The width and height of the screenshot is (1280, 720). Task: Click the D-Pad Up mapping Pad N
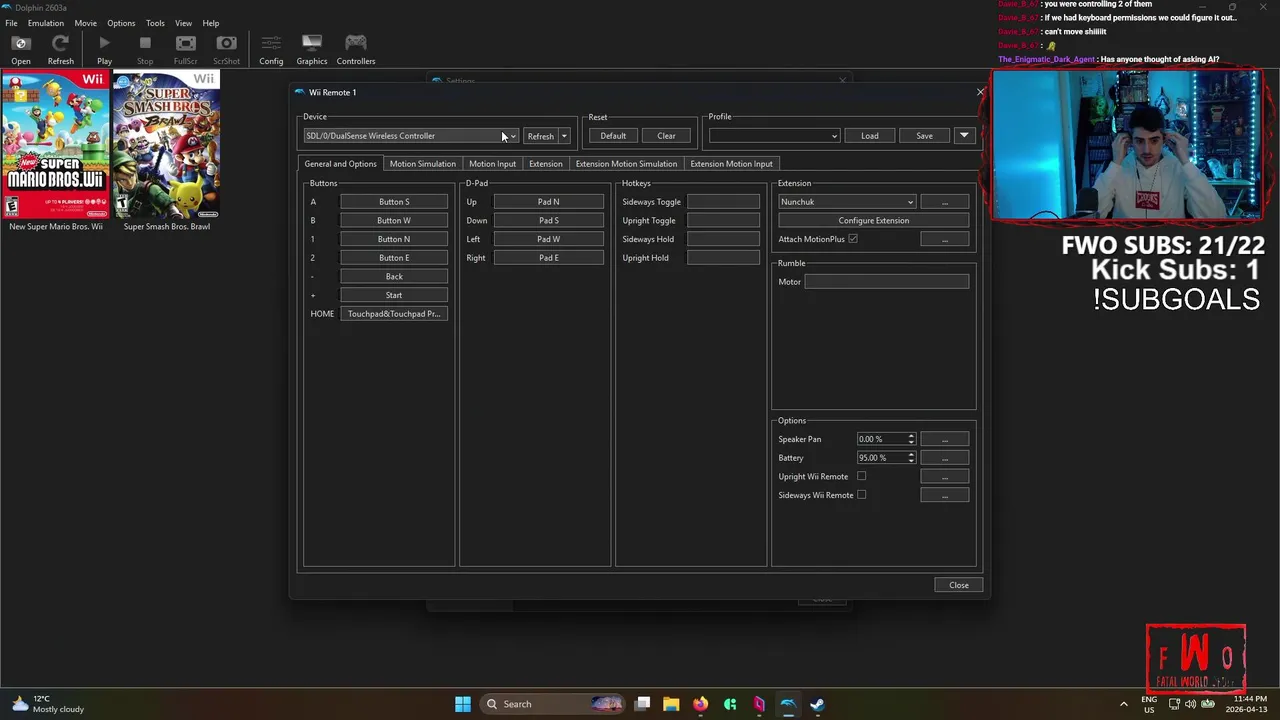(549, 202)
